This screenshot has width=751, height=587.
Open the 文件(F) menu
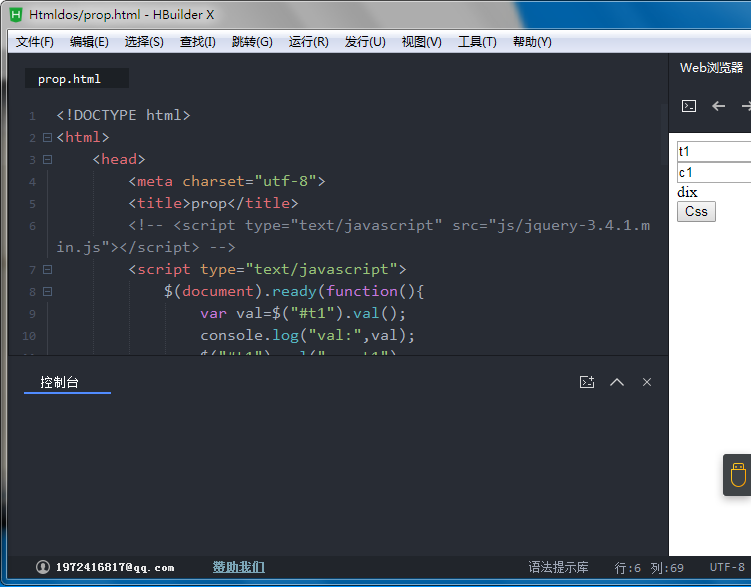(34, 42)
